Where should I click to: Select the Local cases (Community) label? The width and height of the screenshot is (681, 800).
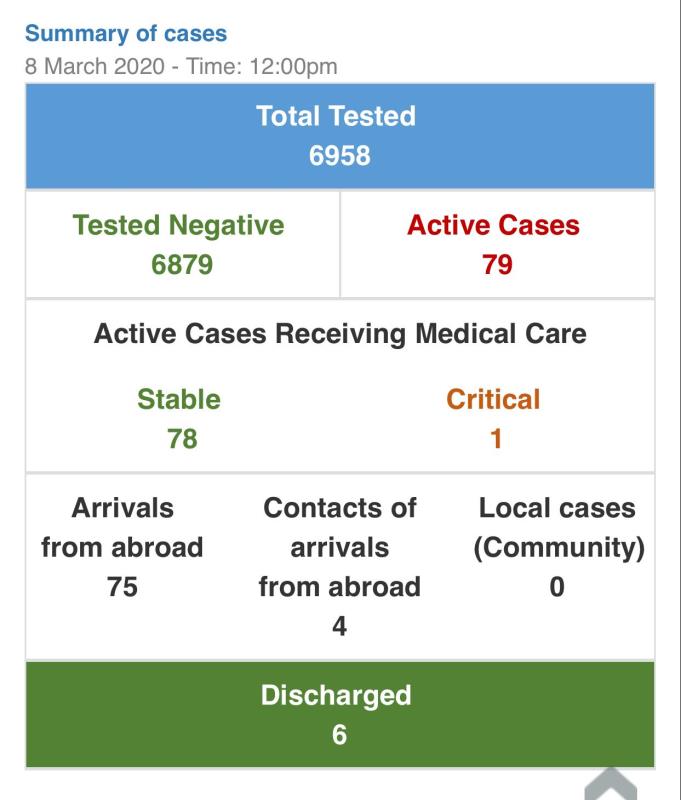tap(559, 528)
